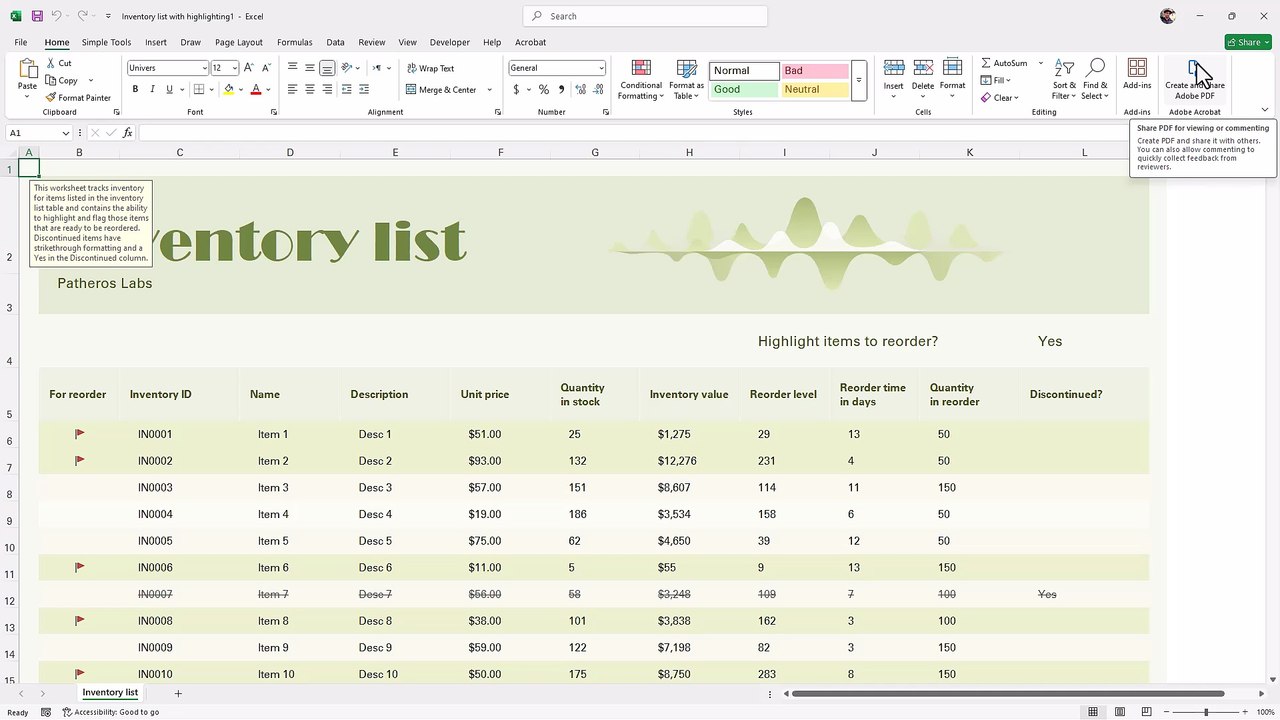Click Create and Share Adobe PDF

tap(1195, 79)
